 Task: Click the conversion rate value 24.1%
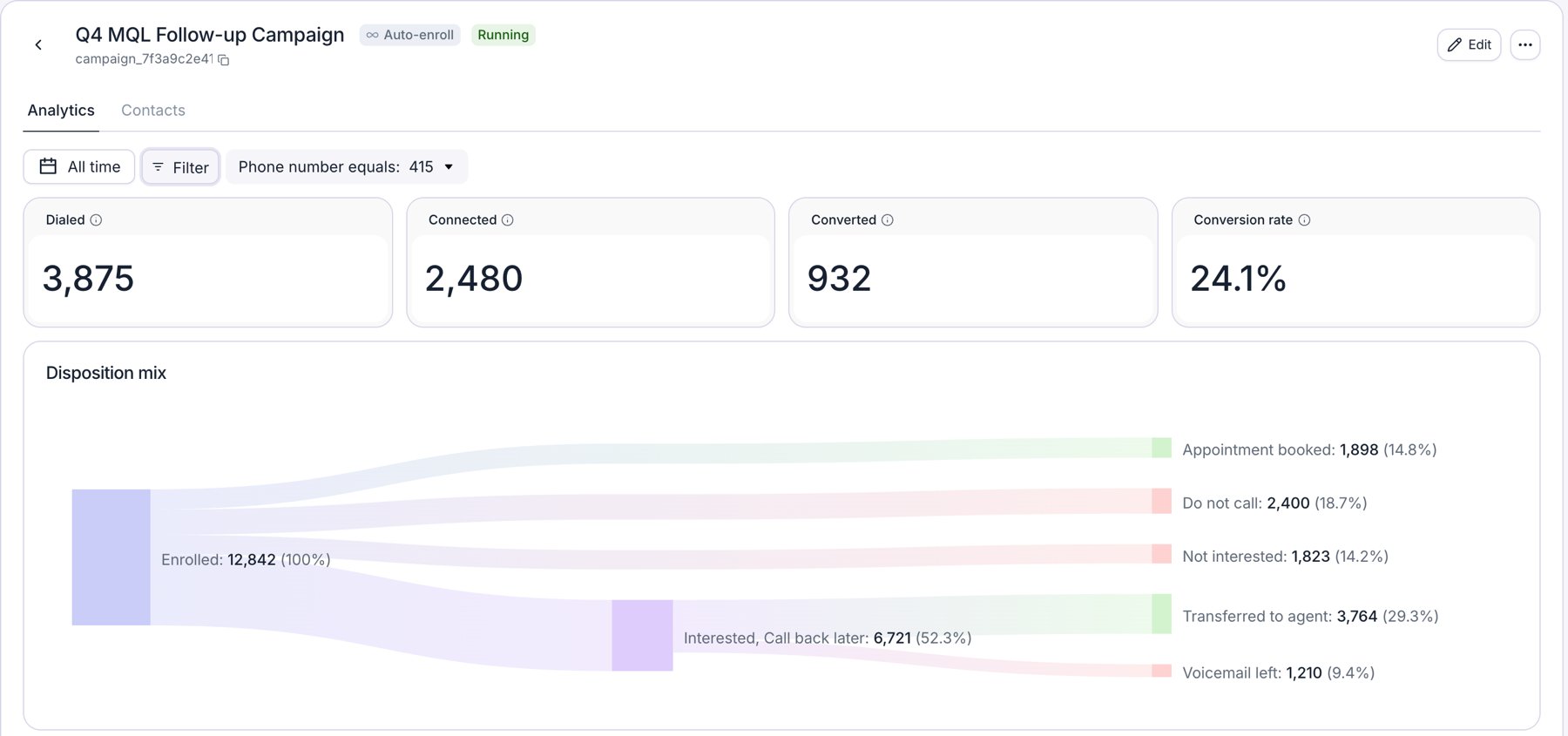tap(1238, 279)
